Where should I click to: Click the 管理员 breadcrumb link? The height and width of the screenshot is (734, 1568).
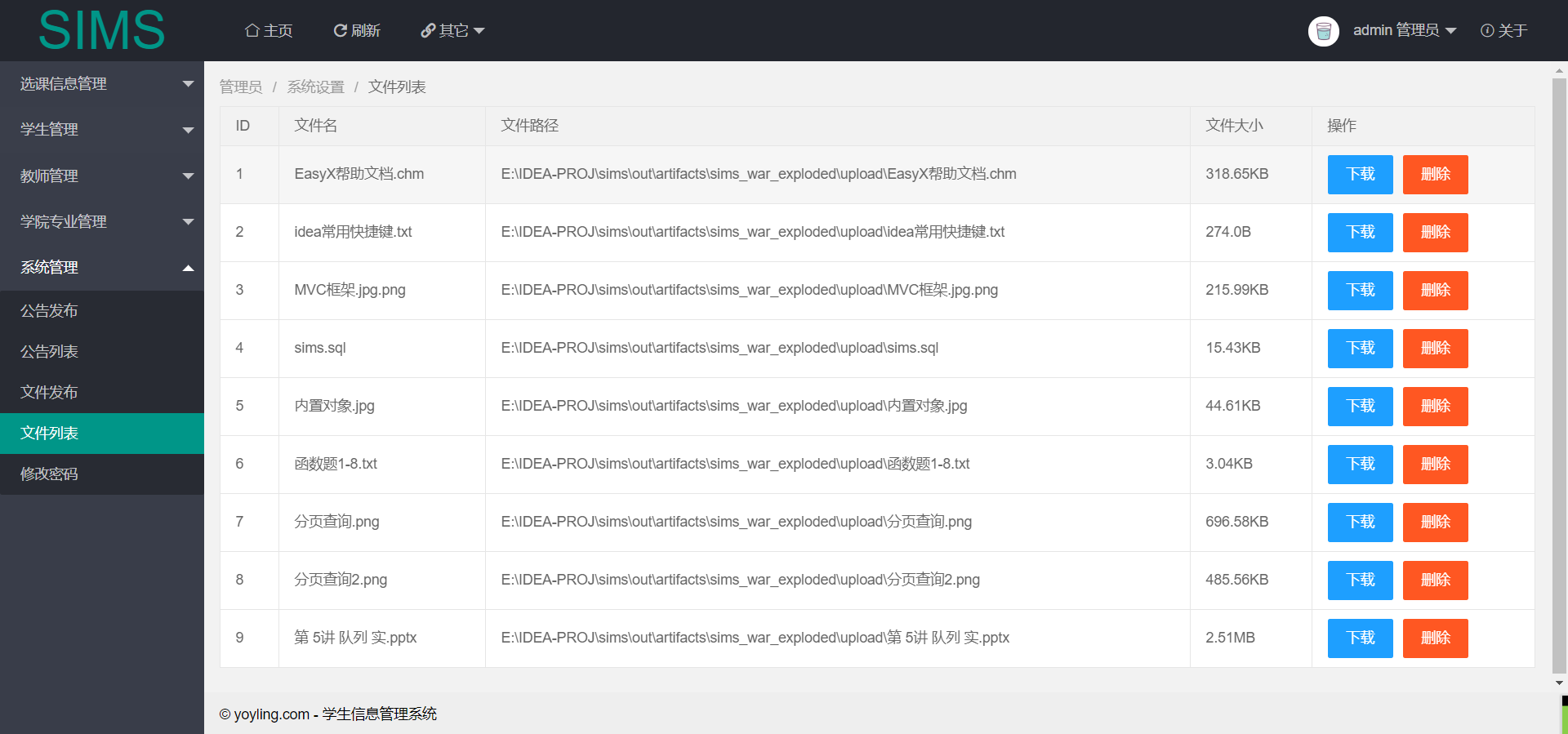pos(241,87)
